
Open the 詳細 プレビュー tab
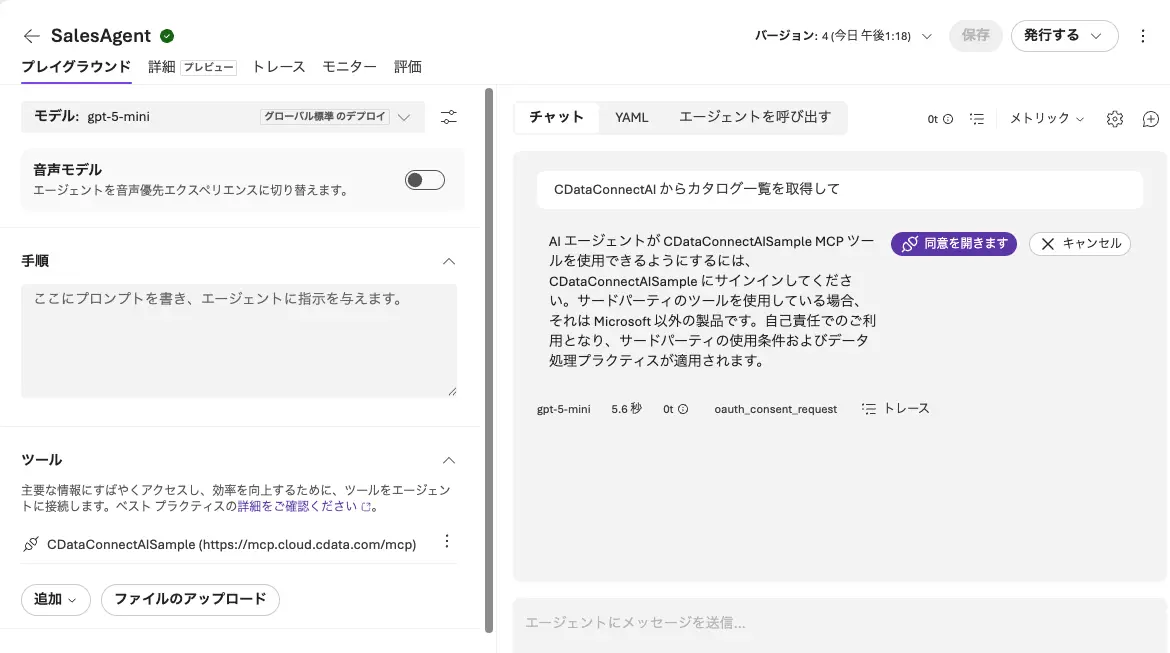pos(192,66)
